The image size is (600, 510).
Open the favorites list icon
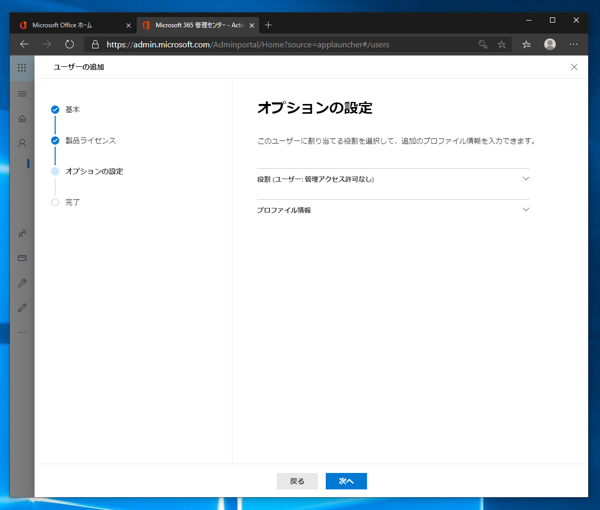point(527,45)
